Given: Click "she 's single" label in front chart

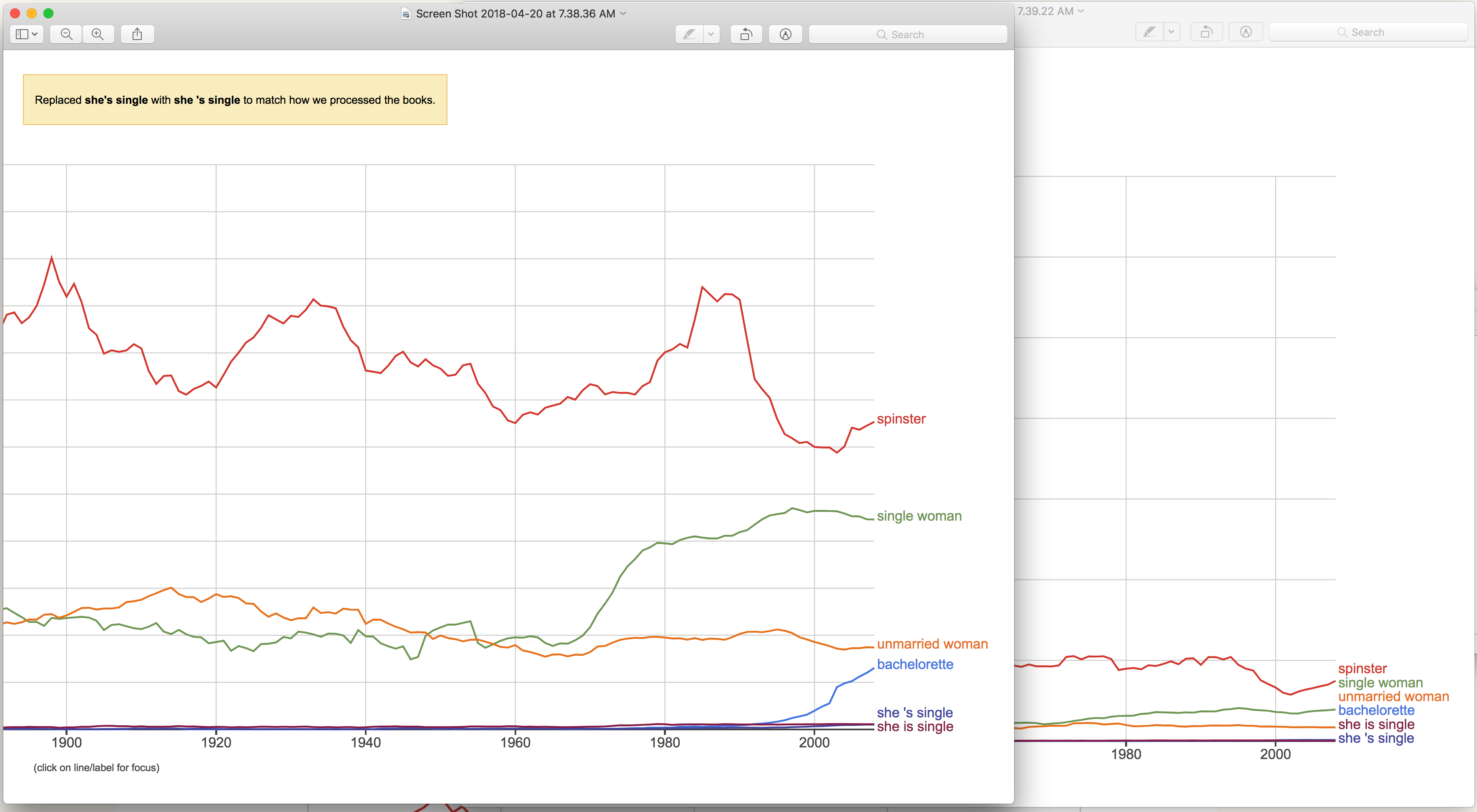Looking at the screenshot, I should (914, 712).
